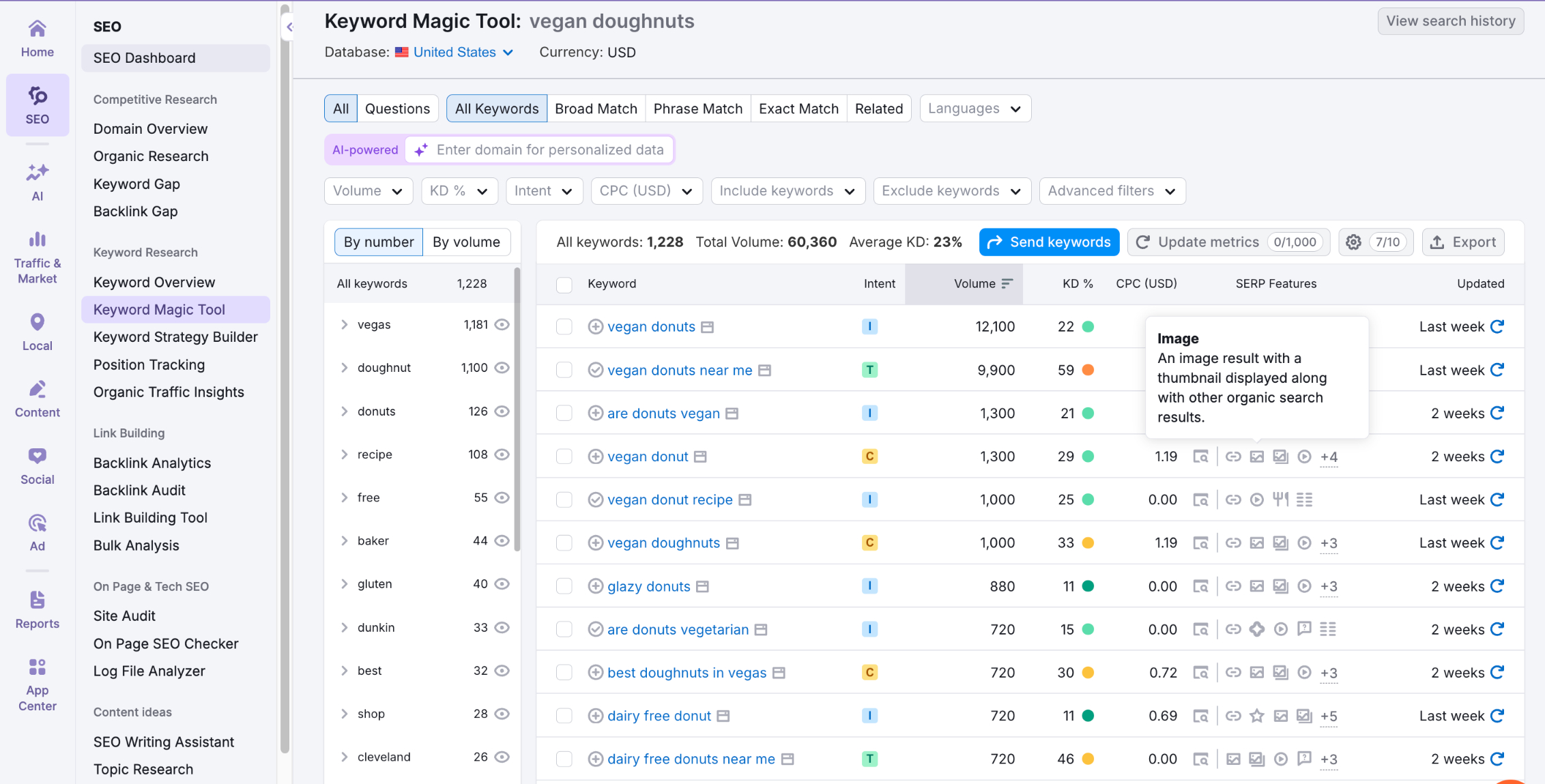Screen dimensions: 1545x784
Task: Click the keyword groups scrollbar
Action: pyautogui.click(x=517, y=409)
